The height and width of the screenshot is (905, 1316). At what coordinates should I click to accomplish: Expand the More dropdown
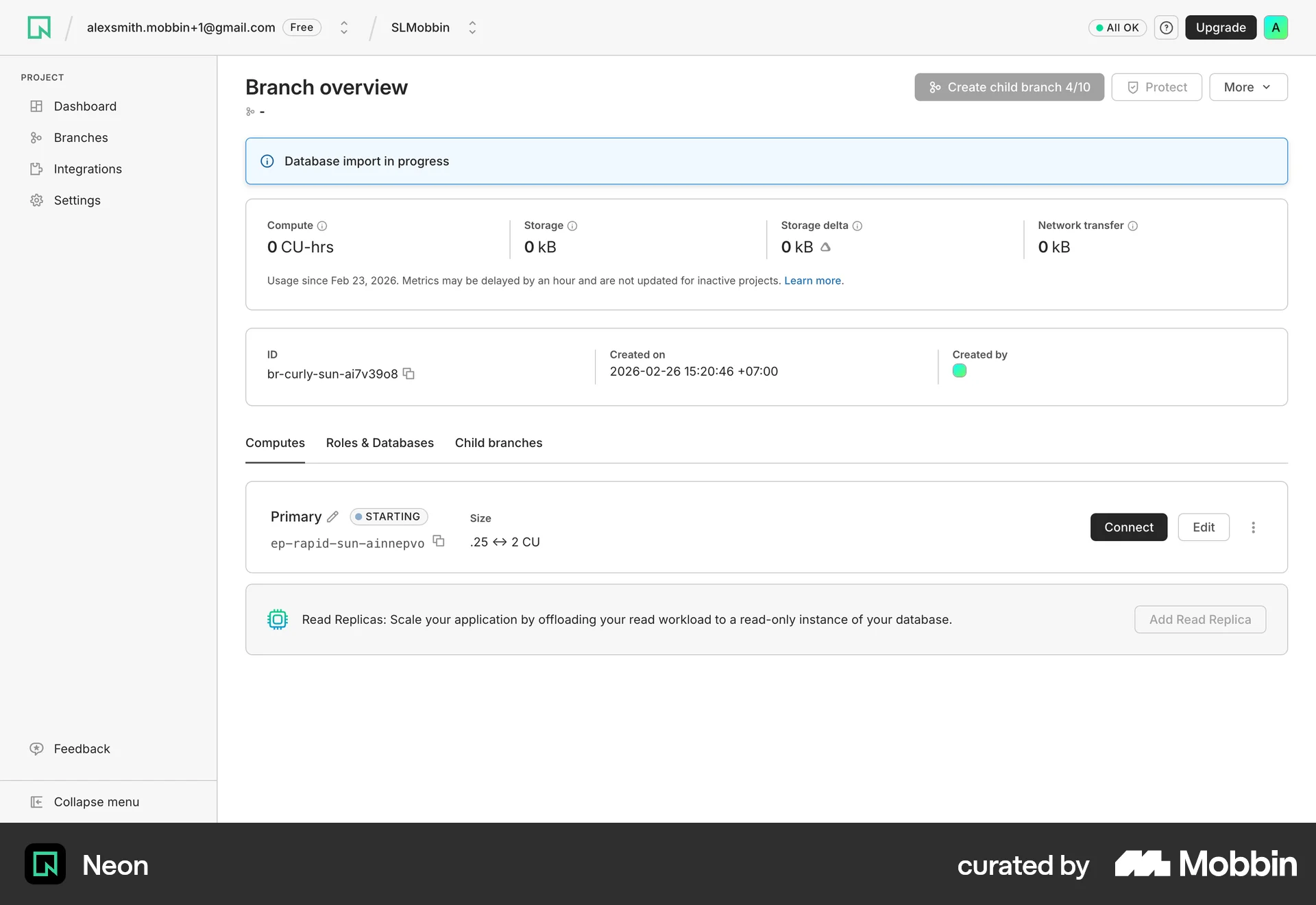1248,87
